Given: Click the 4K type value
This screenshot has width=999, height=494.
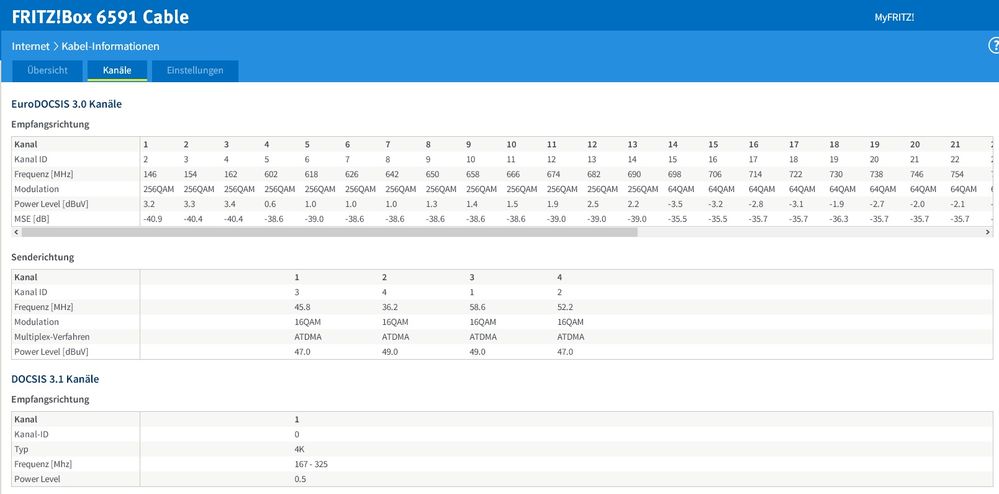Looking at the screenshot, I should click(299, 449).
